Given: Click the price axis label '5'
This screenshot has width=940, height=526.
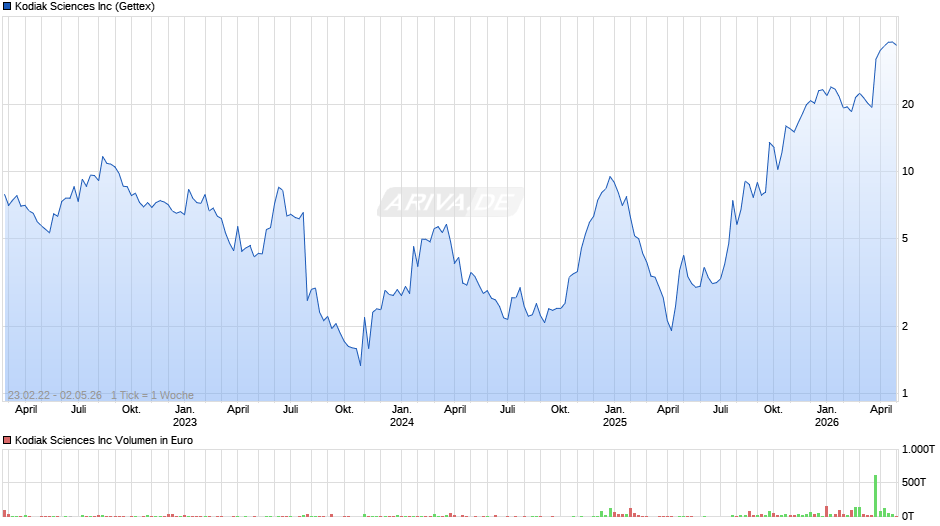Looking at the screenshot, I should click(x=905, y=239).
